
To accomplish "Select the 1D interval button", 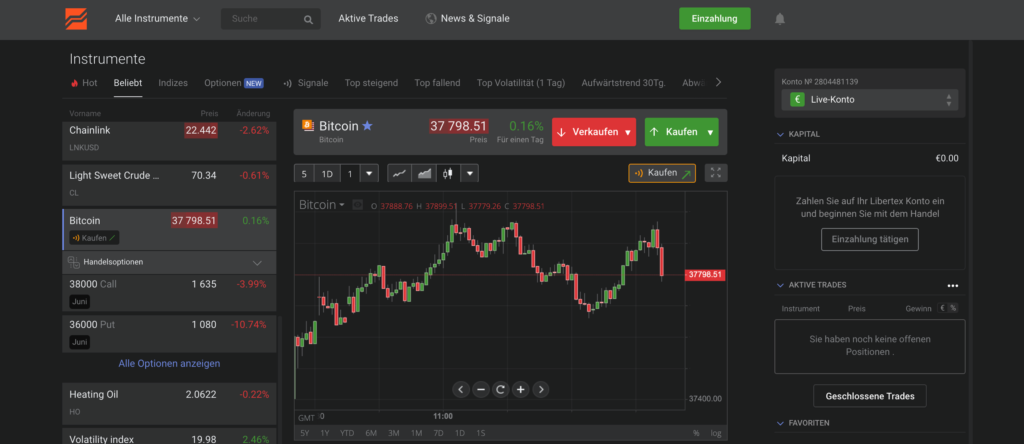I will (x=328, y=174).
